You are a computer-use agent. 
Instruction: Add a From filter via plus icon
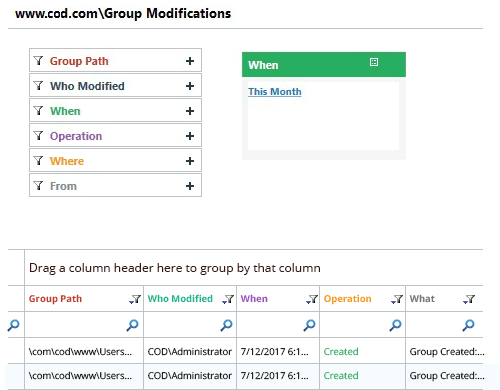[190, 186]
